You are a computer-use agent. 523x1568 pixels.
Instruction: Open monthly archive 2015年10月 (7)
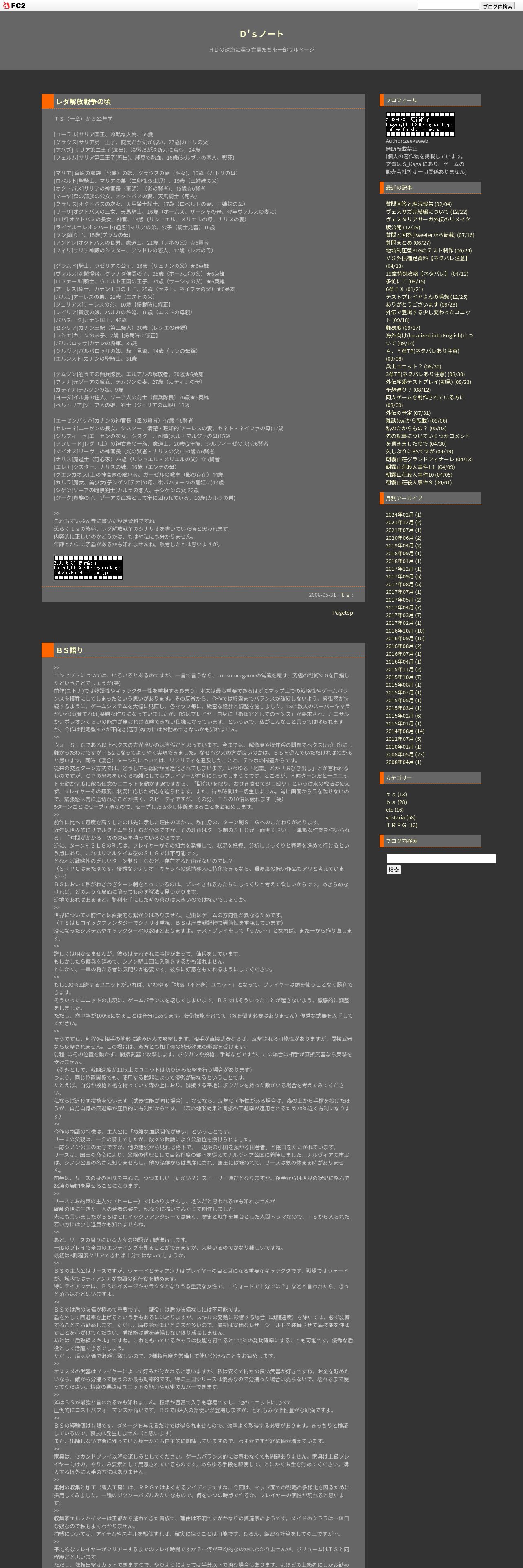(x=403, y=677)
